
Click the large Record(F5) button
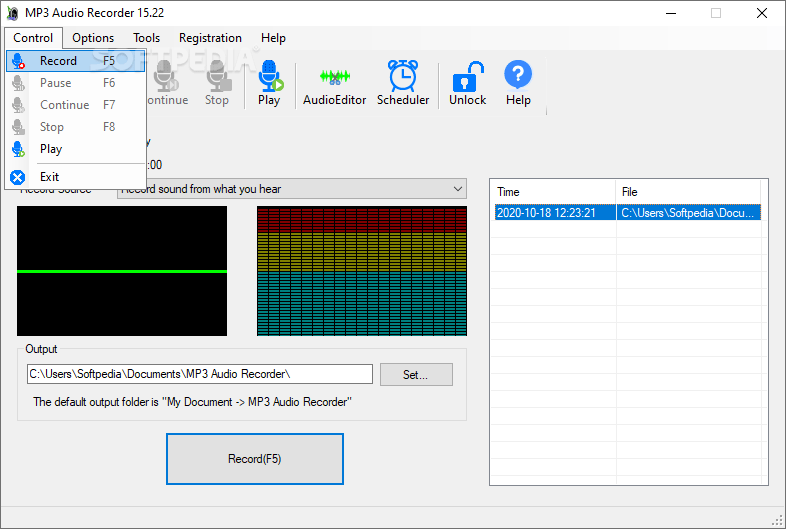tap(255, 459)
